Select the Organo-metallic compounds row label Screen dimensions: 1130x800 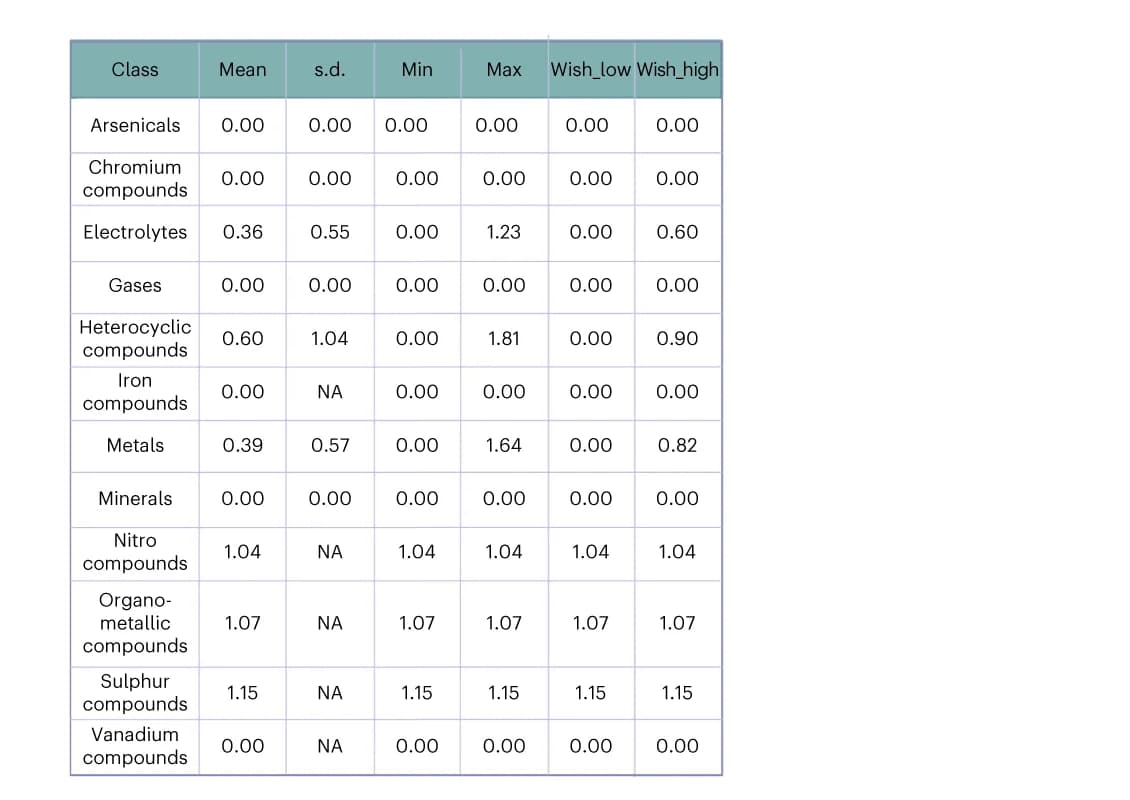click(x=135, y=623)
